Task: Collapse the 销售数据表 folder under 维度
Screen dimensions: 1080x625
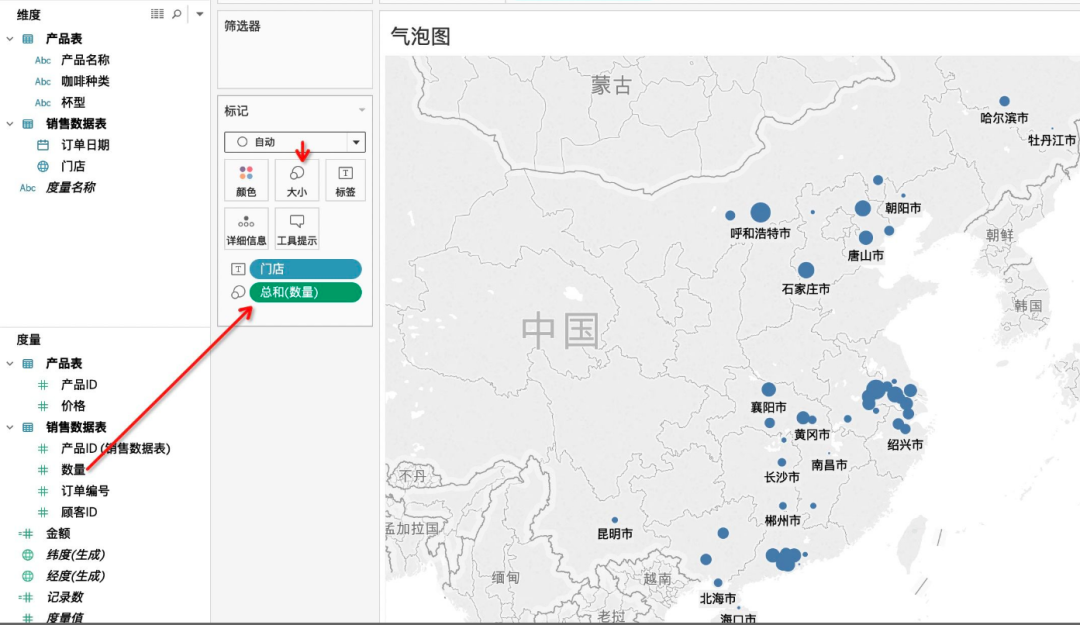Action: 10,124
